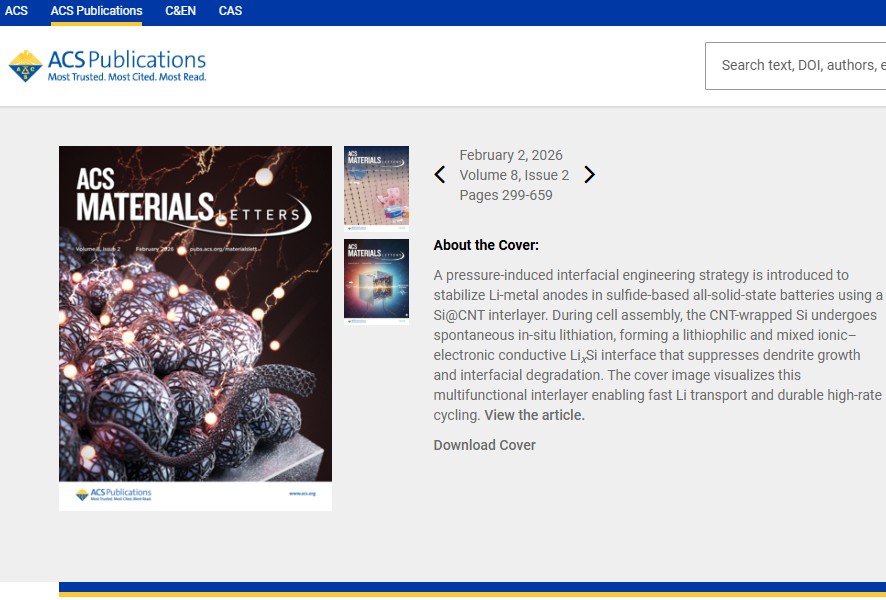Select the first small cover thumbnail

tap(376, 188)
